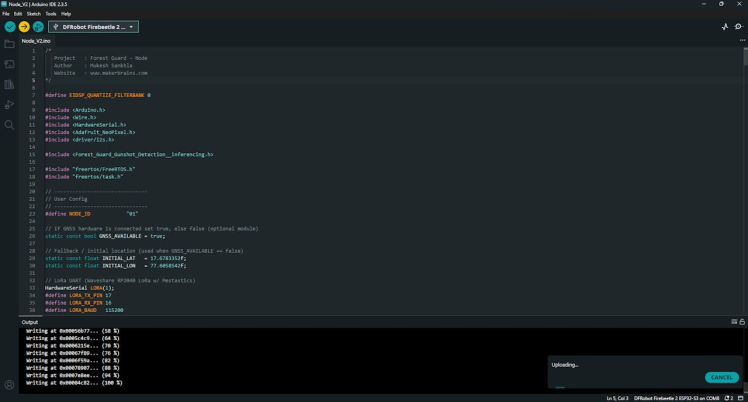
Task: Click 'GNSS_AVAILABLE = true' code line
Action: [105, 236]
